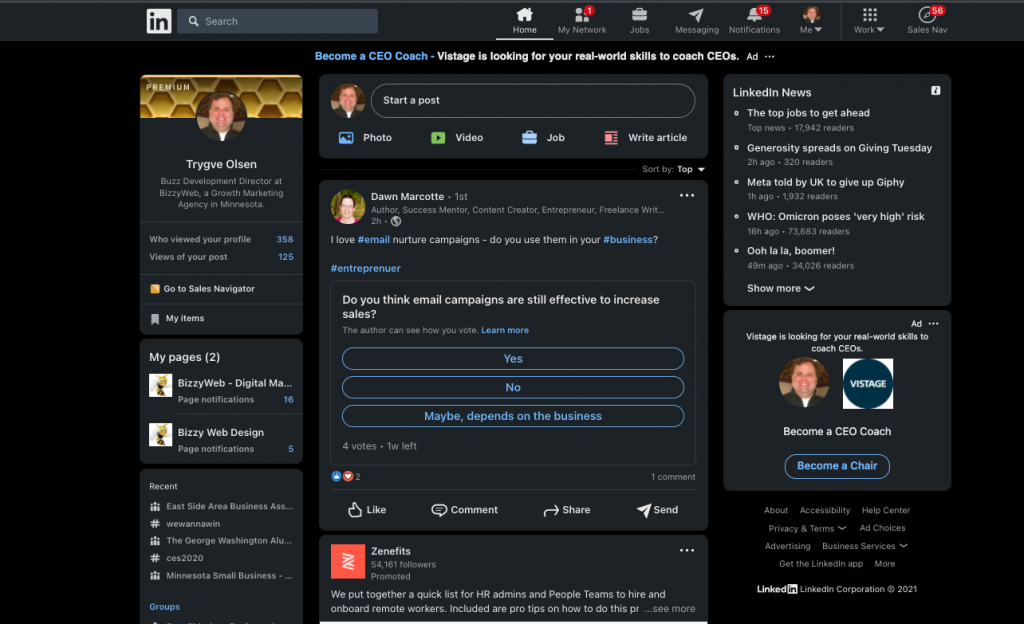Image resolution: width=1024 pixels, height=624 pixels.
Task: Click the LinkedIn logo icon
Action: coord(159,21)
